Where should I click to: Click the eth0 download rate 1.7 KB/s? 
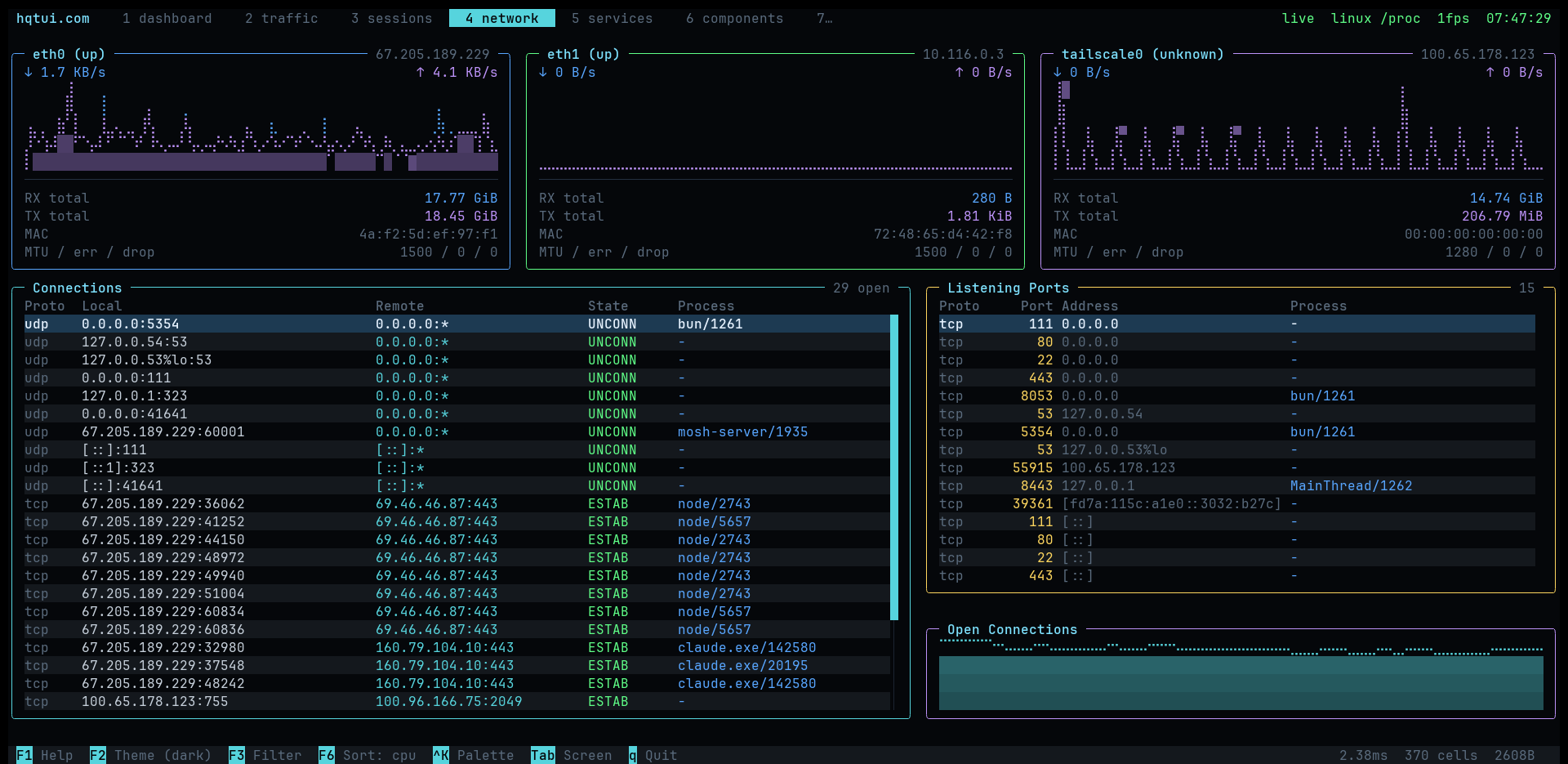click(65, 72)
